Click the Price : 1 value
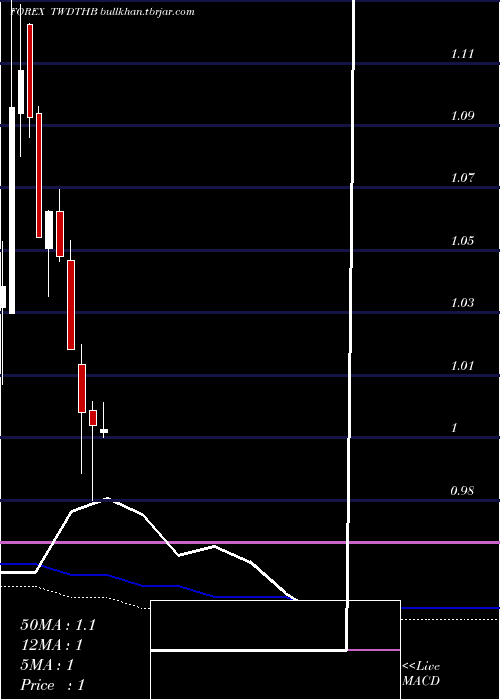The width and height of the screenshot is (500, 700). pyautogui.click(x=52, y=685)
